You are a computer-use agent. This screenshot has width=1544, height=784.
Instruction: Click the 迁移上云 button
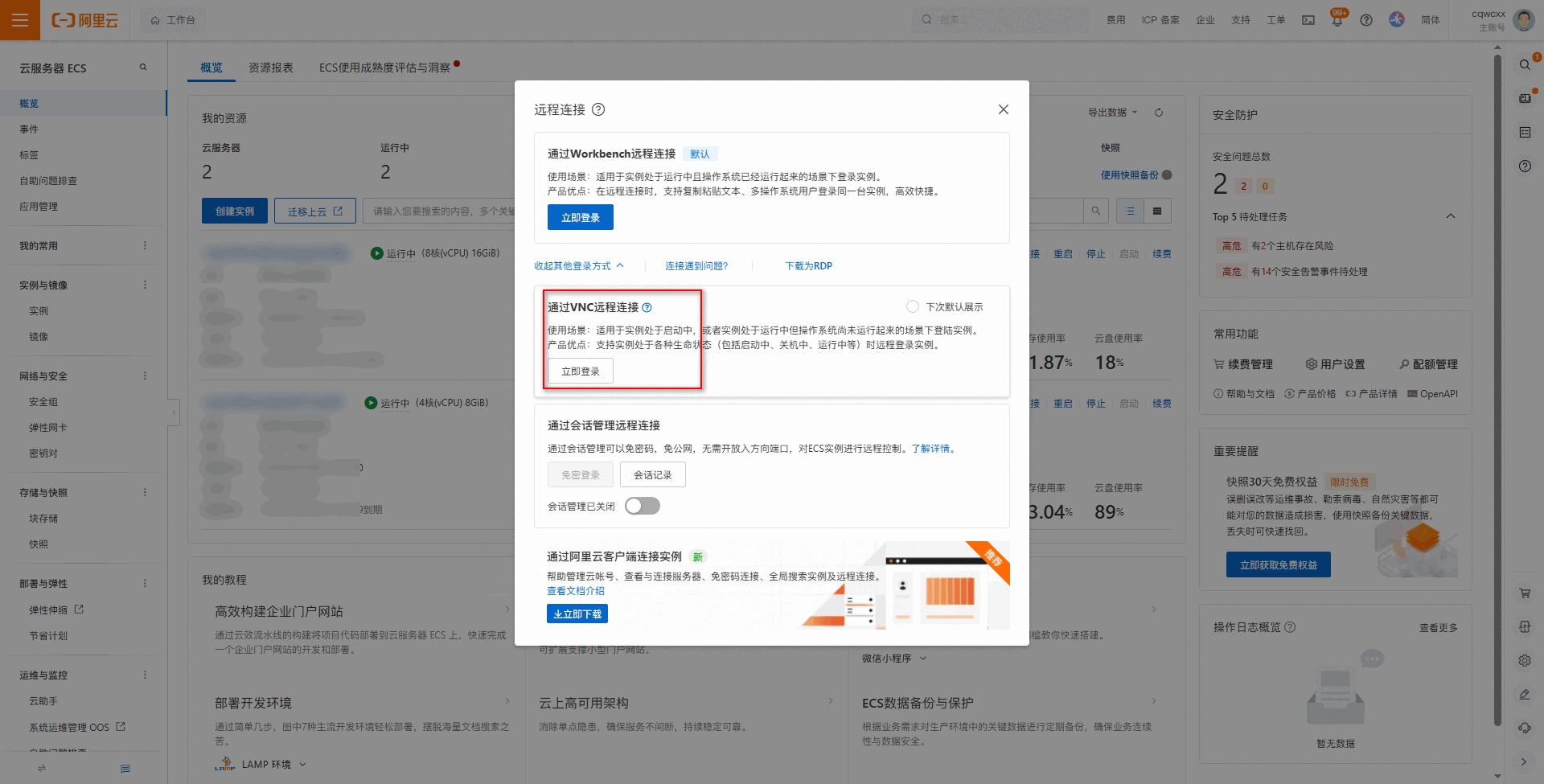tap(315, 211)
